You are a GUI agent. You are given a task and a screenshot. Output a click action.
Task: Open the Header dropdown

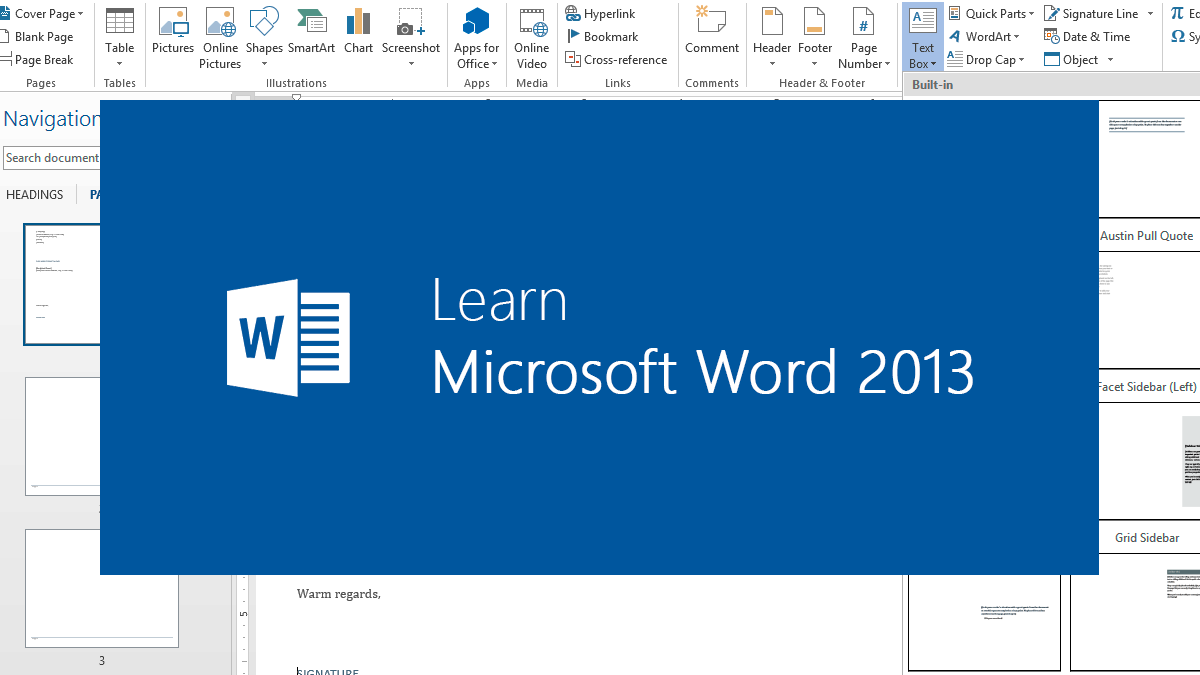click(x=772, y=38)
